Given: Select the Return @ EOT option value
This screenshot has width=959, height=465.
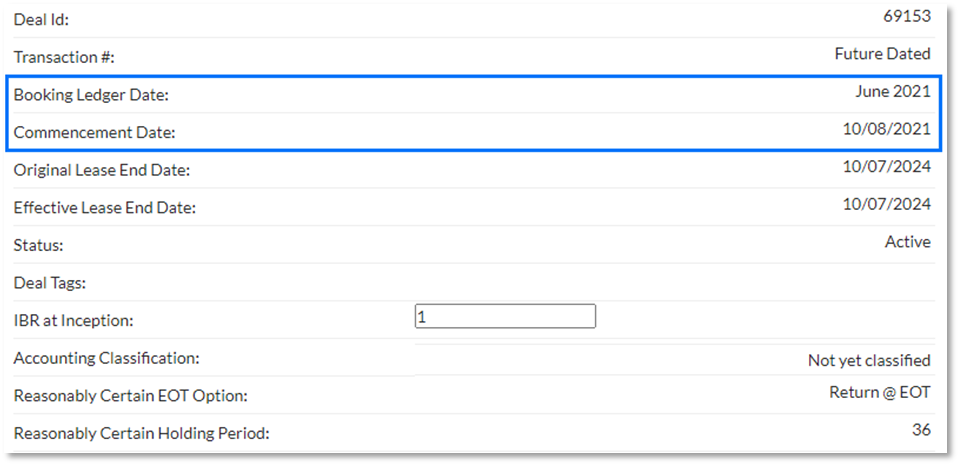Looking at the screenshot, I should (880, 392).
